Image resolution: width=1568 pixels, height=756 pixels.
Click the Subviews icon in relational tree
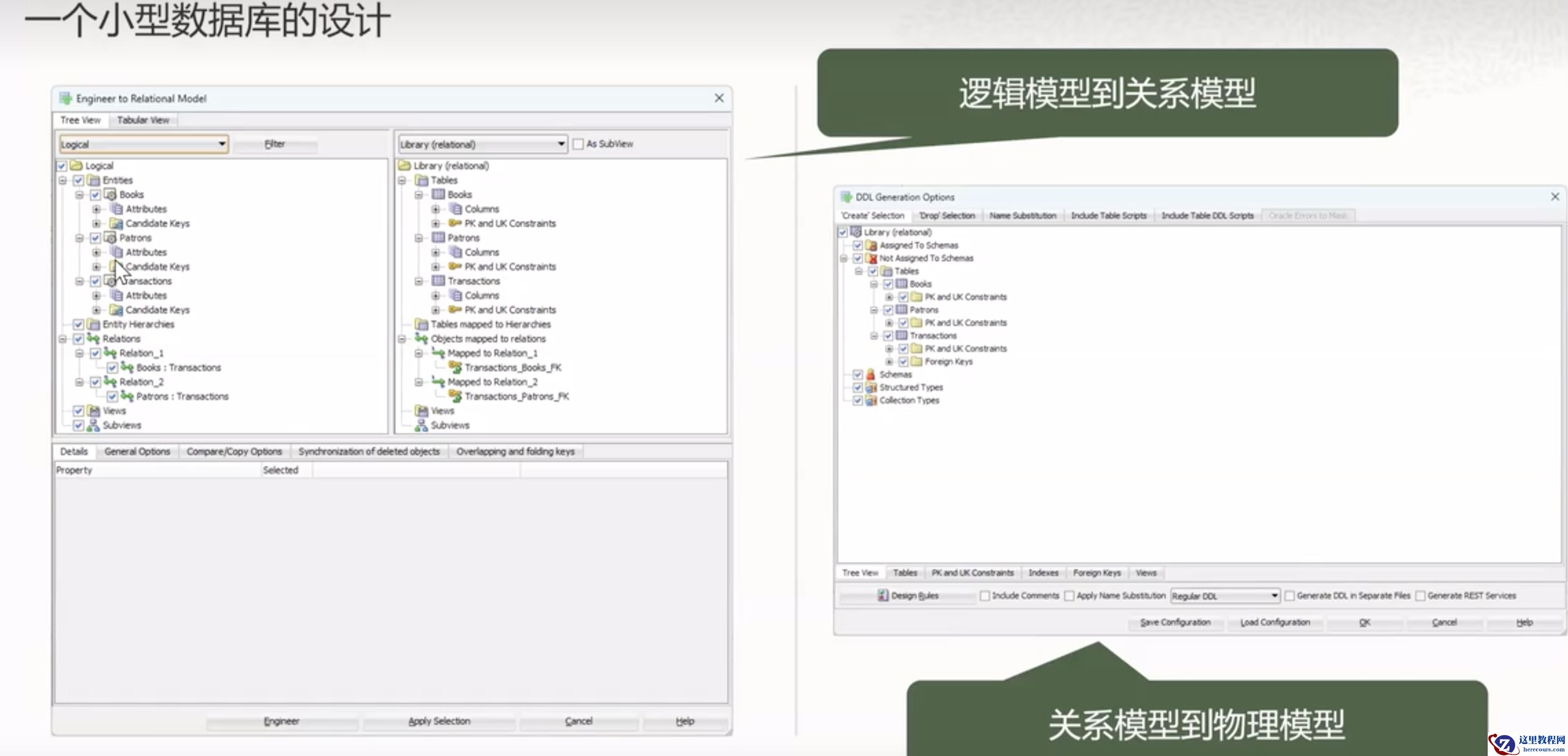(x=421, y=425)
